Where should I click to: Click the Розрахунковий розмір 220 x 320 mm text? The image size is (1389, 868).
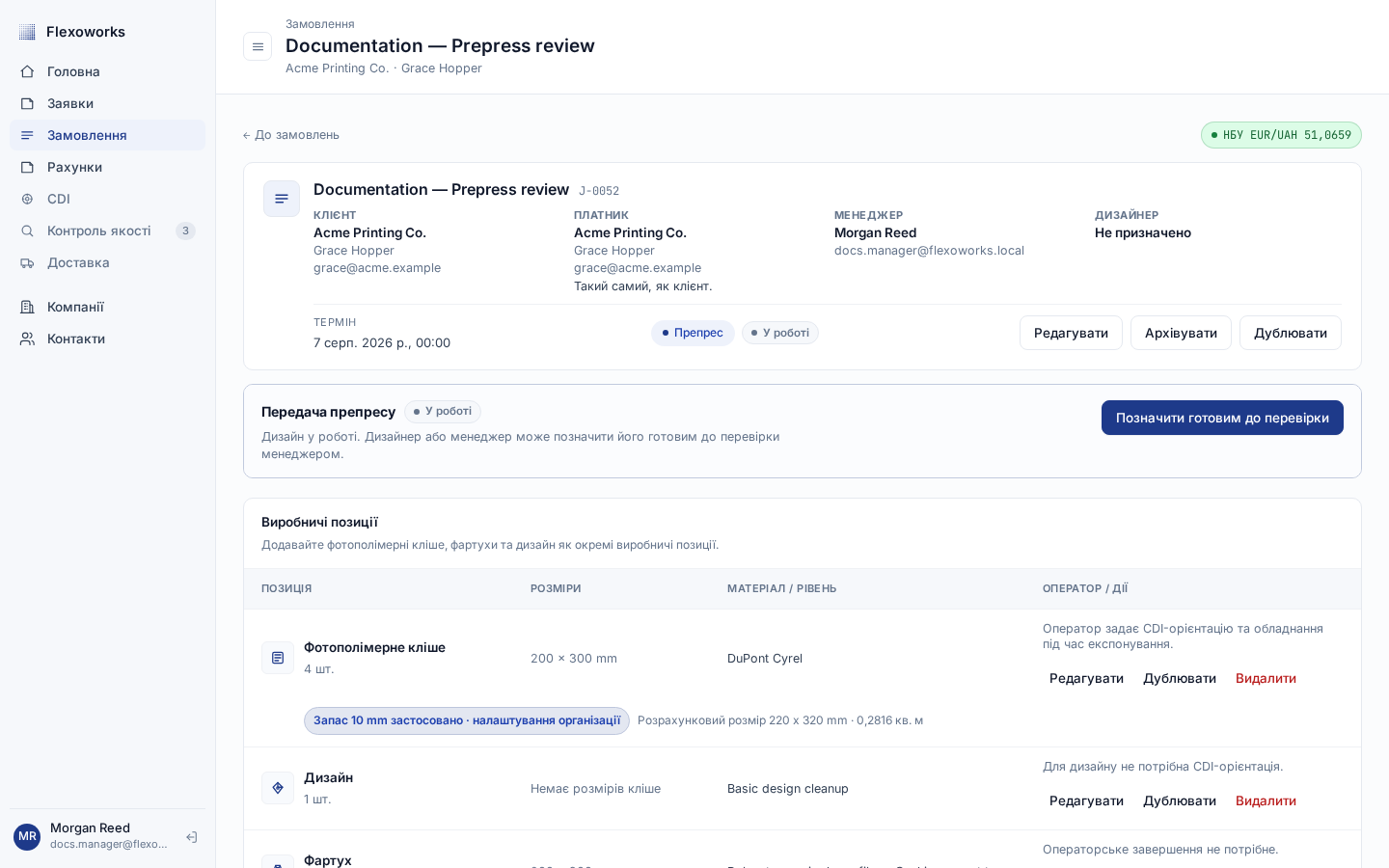point(780,720)
